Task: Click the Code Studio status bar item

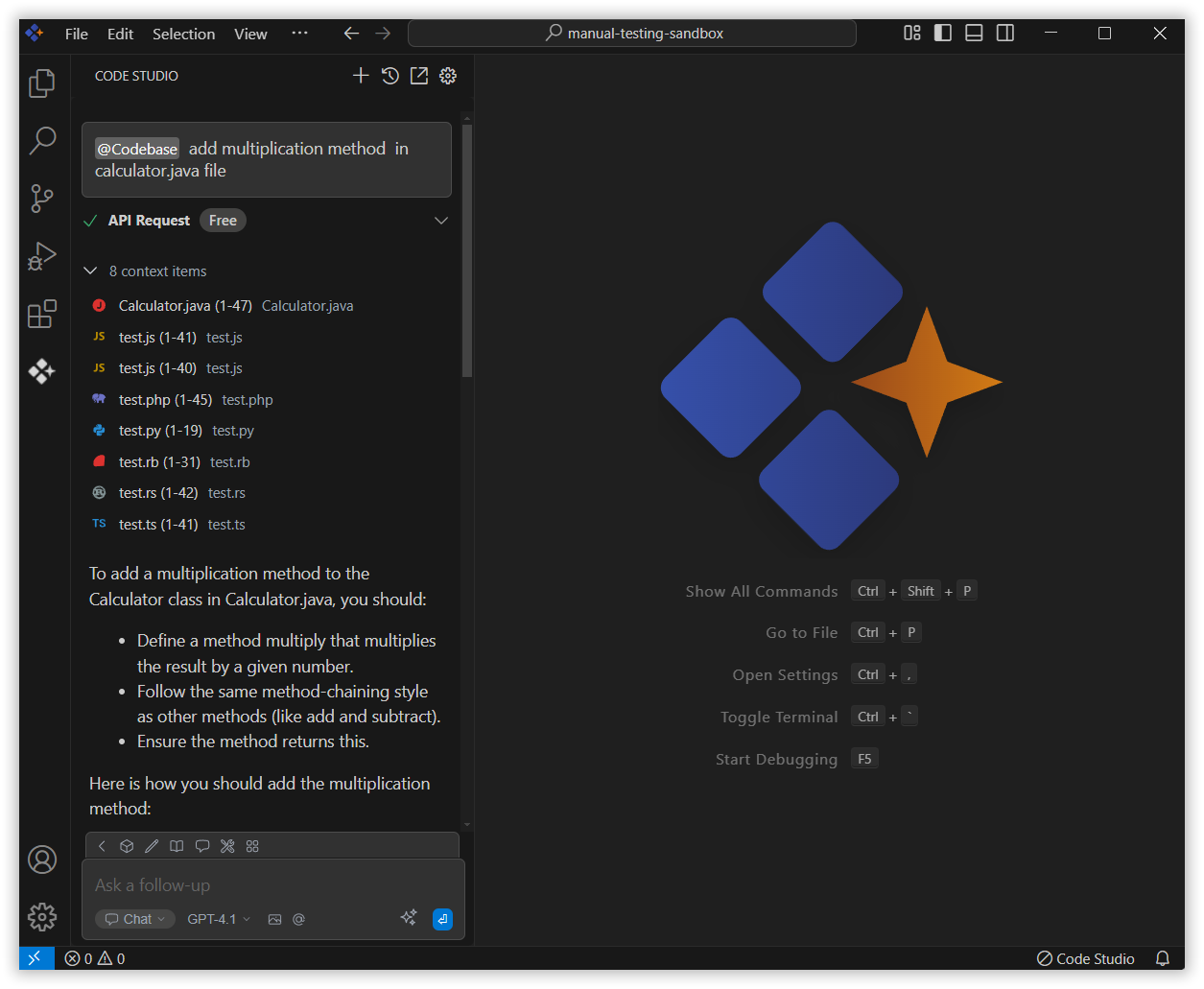Action: tap(1085, 958)
